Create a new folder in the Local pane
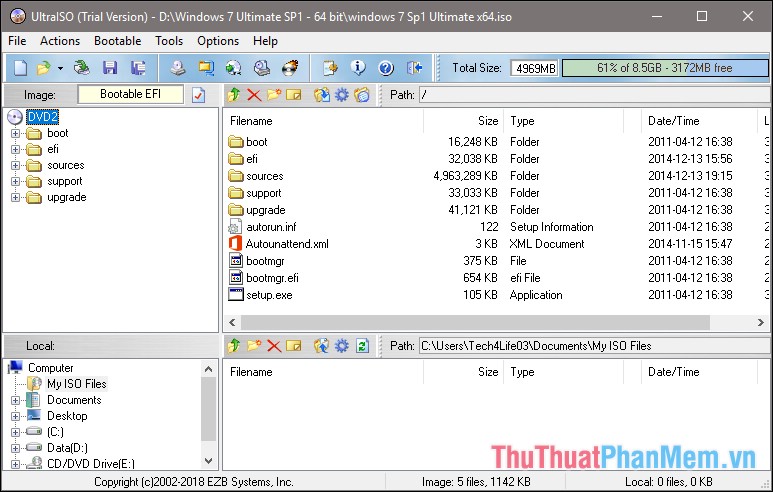The height and width of the screenshot is (492, 773). pos(254,346)
